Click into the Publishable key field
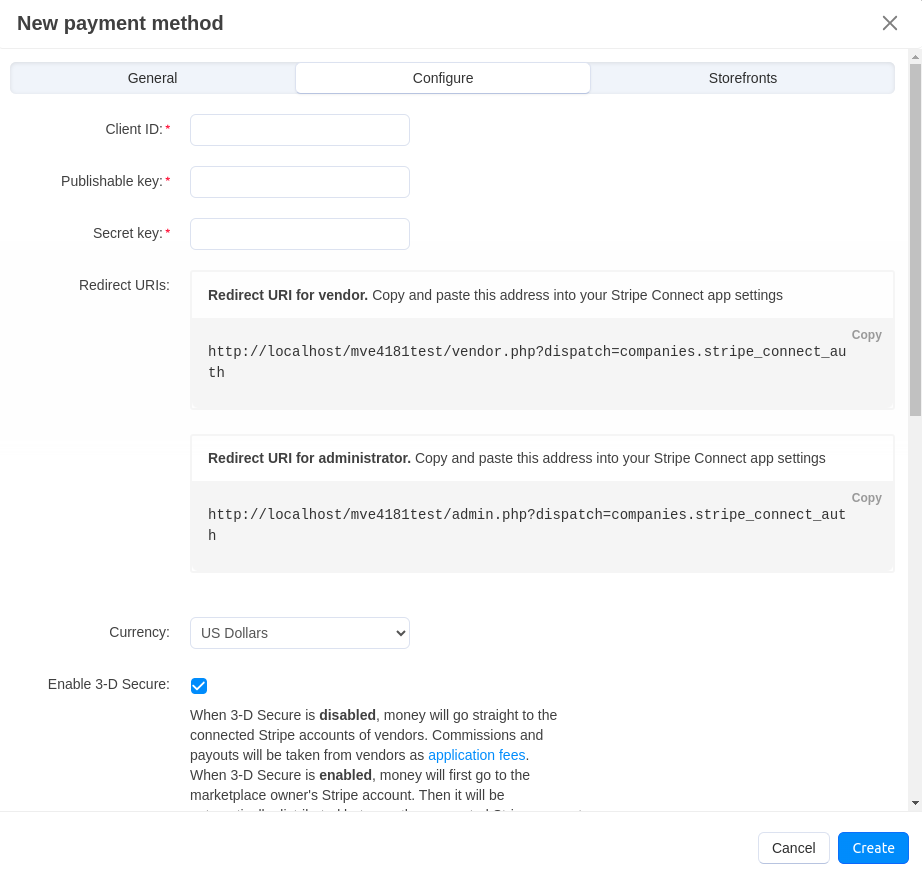Screen dimensions: 922x877 (300, 182)
